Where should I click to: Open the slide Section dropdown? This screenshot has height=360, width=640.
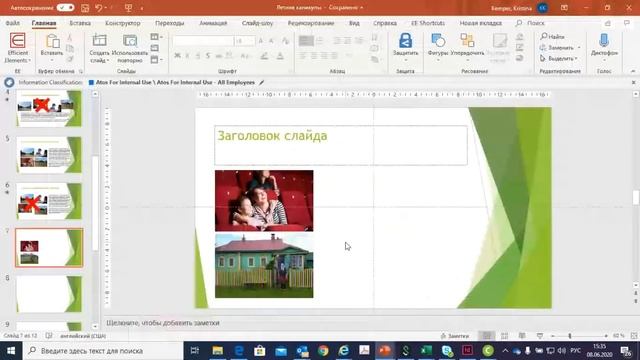pyautogui.click(x=156, y=60)
